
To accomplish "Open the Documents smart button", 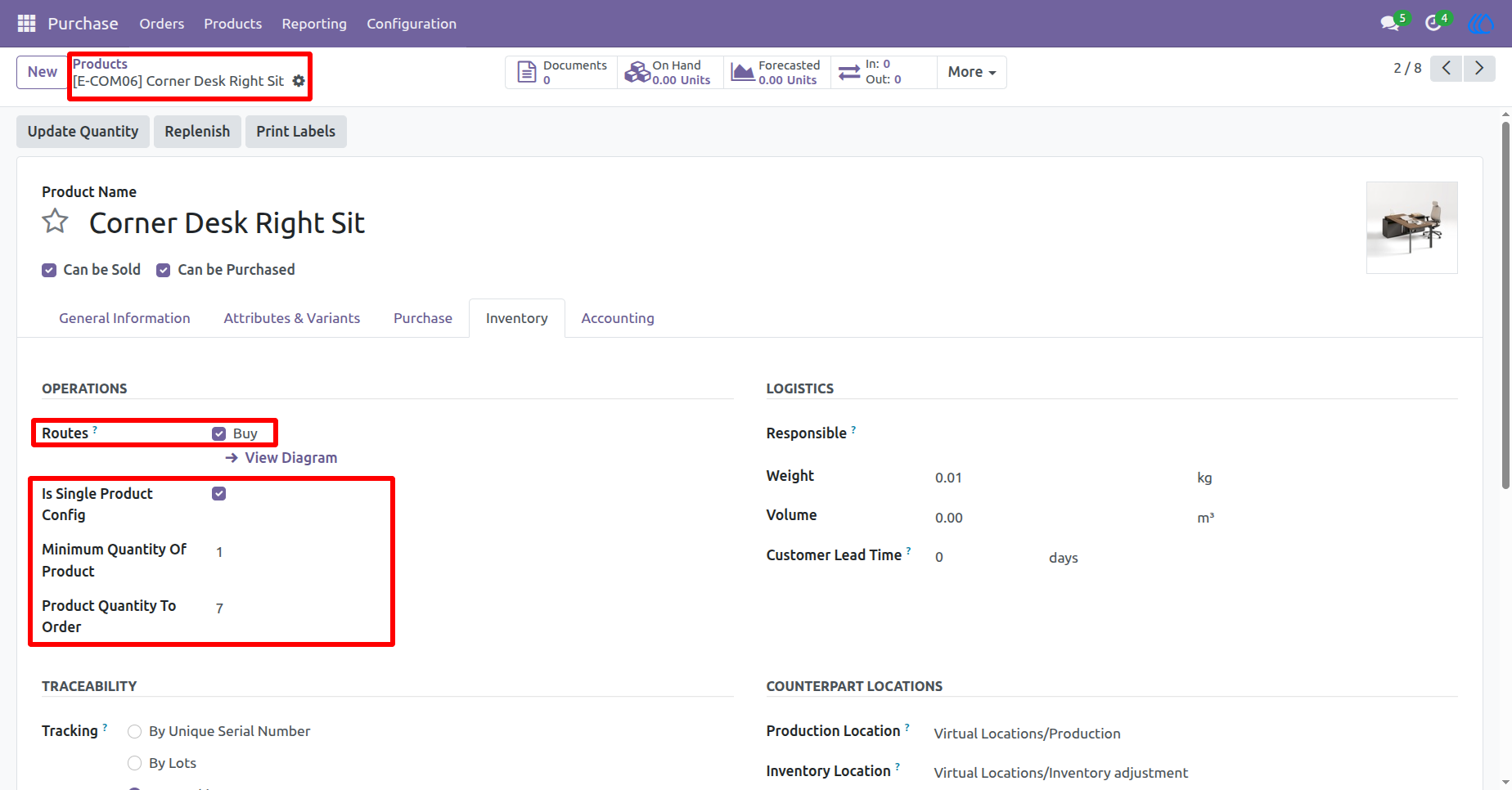I will tap(562, 72).
